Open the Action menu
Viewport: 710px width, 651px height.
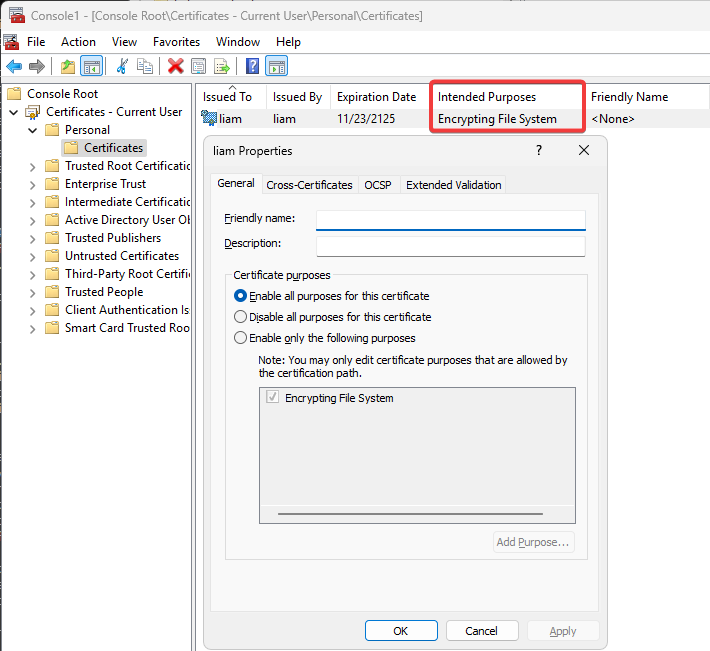click(78, 42)
